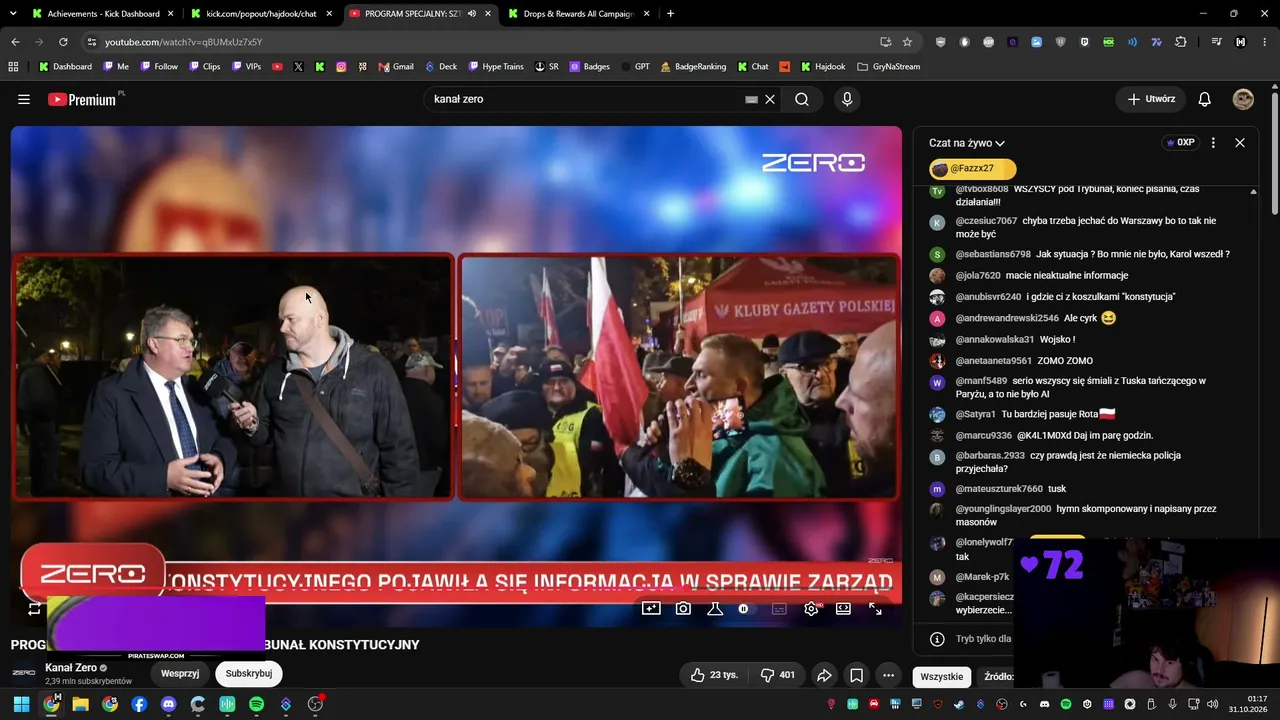Screen dimensions: 1280x720
Task: Switch to the kick.com/popout/hajdook/chat tab
Action: pyautogui.click(x=261, y=14)
